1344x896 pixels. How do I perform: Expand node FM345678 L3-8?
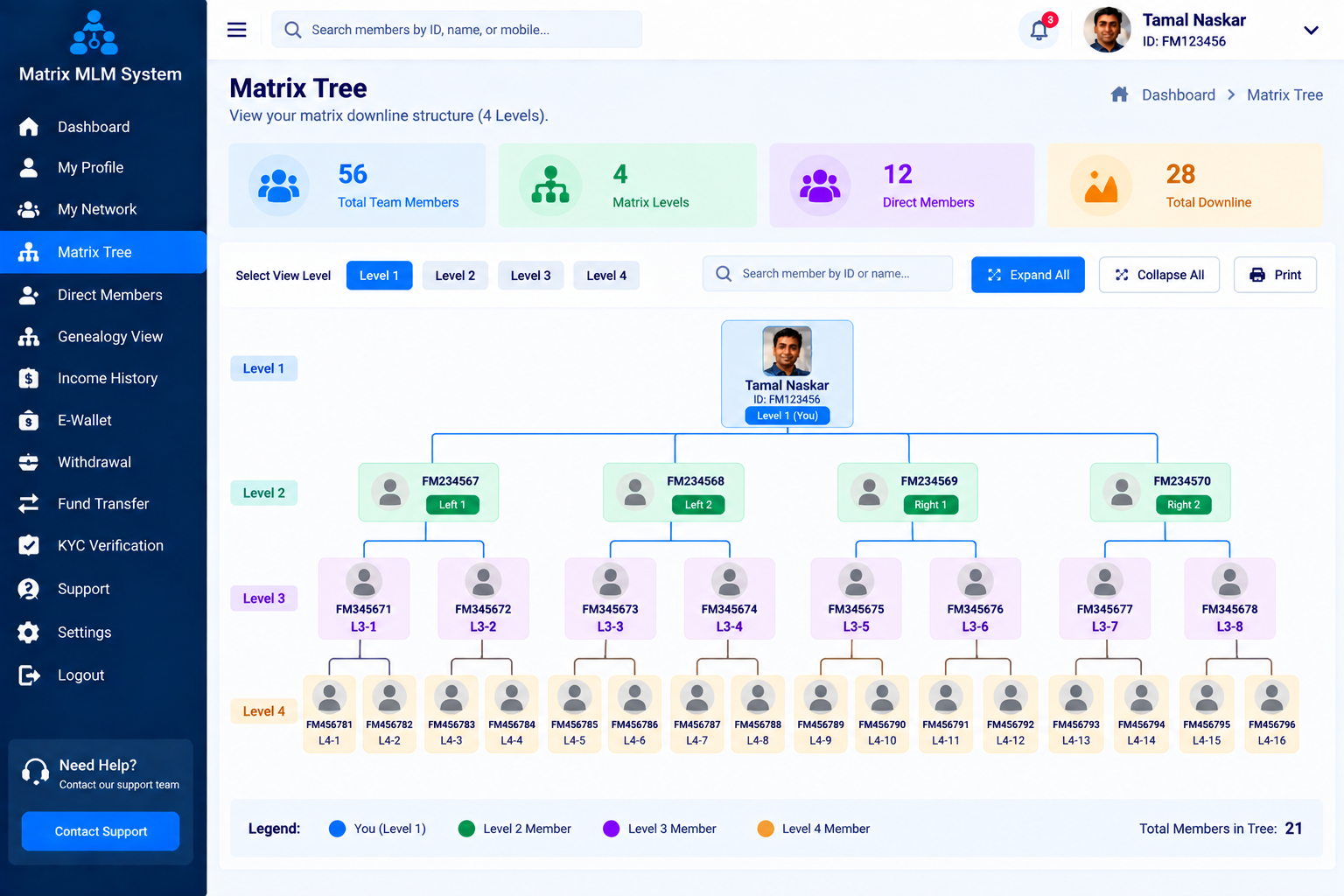pyautogui.click(x=1229, y=598)
